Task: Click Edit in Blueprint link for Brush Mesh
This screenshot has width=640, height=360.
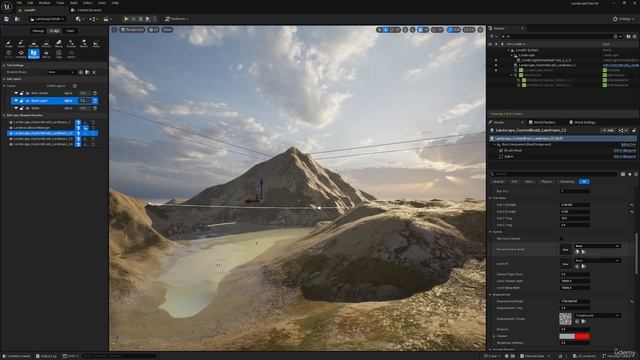Action: coord(624,151)
